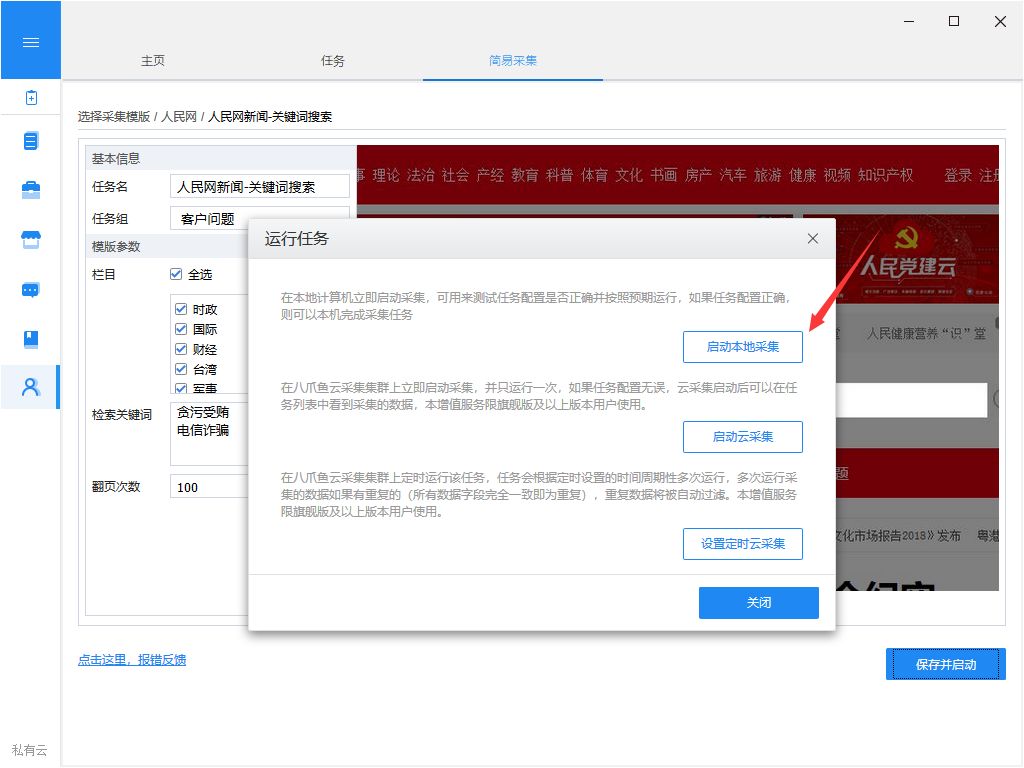
Task: Open the chat messages icon
Action: [31, 290]
